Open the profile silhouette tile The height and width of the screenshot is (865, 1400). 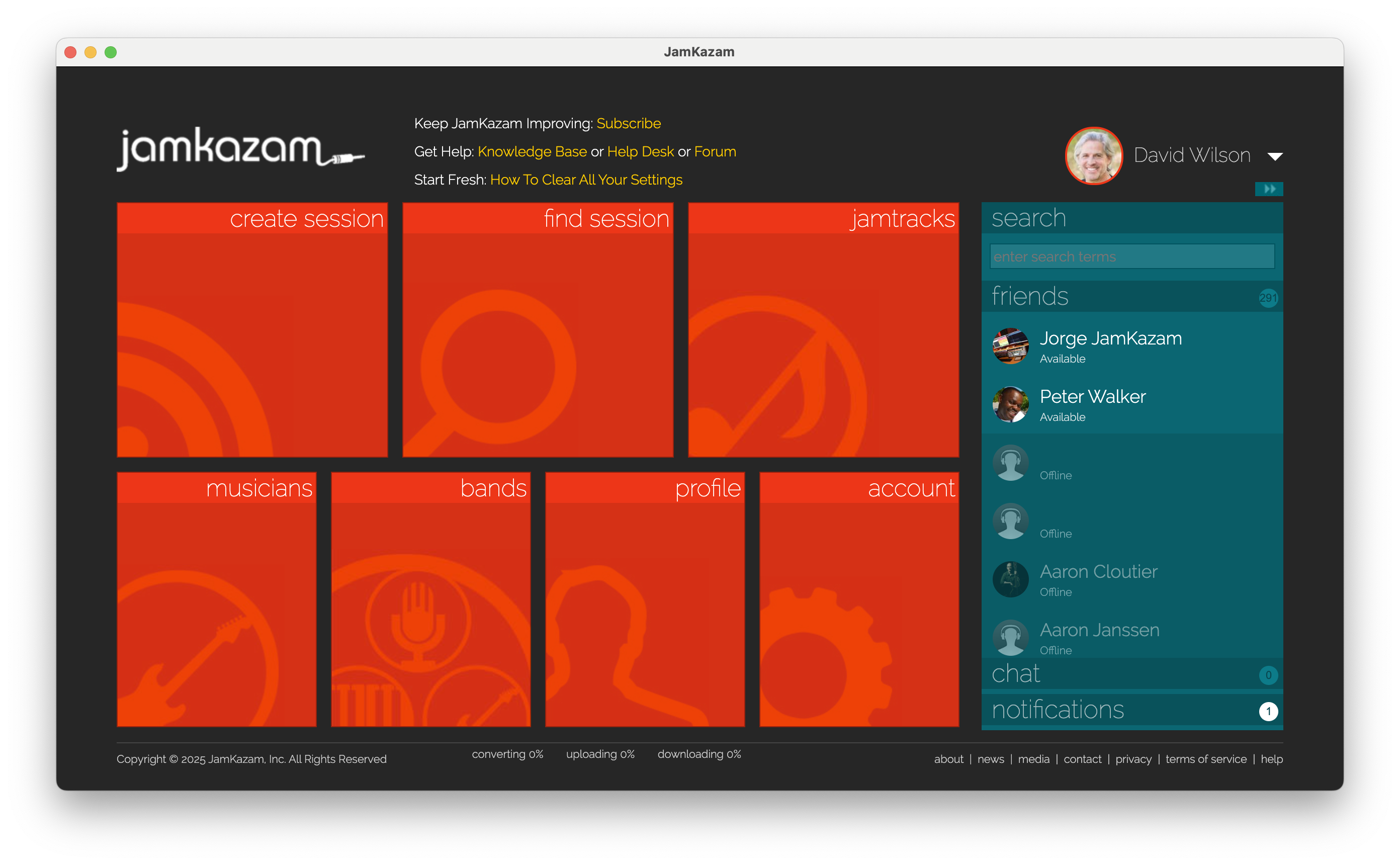[x=645, y=599]
